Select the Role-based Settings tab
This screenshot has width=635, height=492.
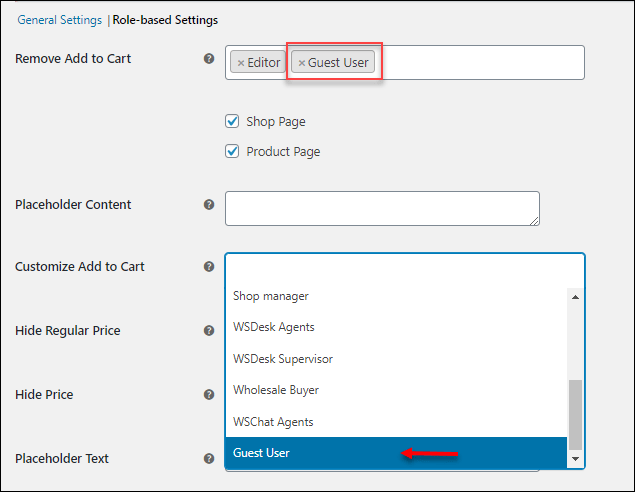(x=165, y=20)
